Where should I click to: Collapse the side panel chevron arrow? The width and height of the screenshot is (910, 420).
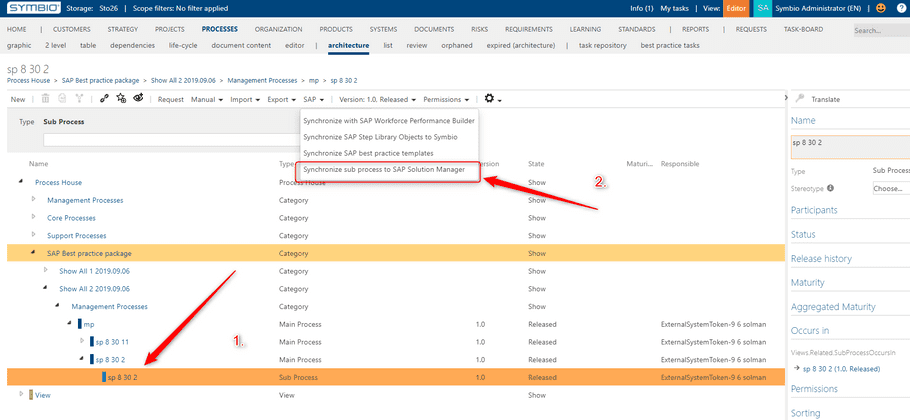tap(786, 99)
